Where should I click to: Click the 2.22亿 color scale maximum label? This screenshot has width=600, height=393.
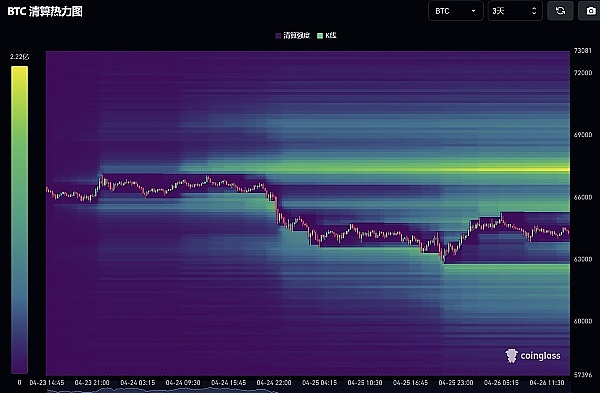(x=20, y=57)
